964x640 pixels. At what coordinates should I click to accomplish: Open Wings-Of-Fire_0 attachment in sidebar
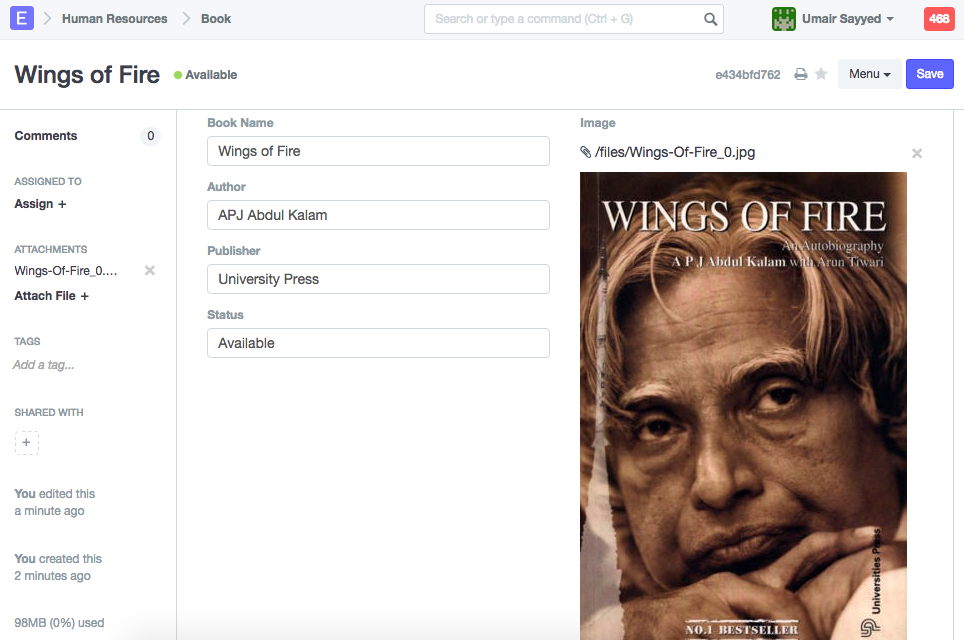click(x=66, y=271)
